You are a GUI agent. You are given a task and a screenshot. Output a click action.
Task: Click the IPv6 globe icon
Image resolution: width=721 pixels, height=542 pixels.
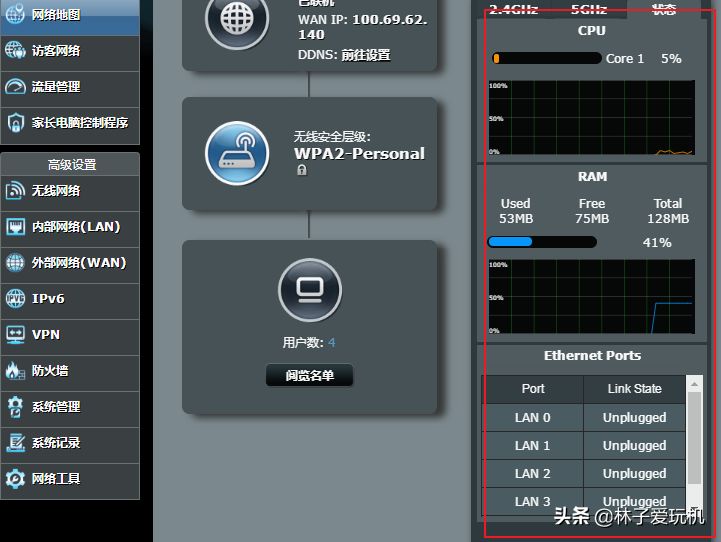[15, 298]
